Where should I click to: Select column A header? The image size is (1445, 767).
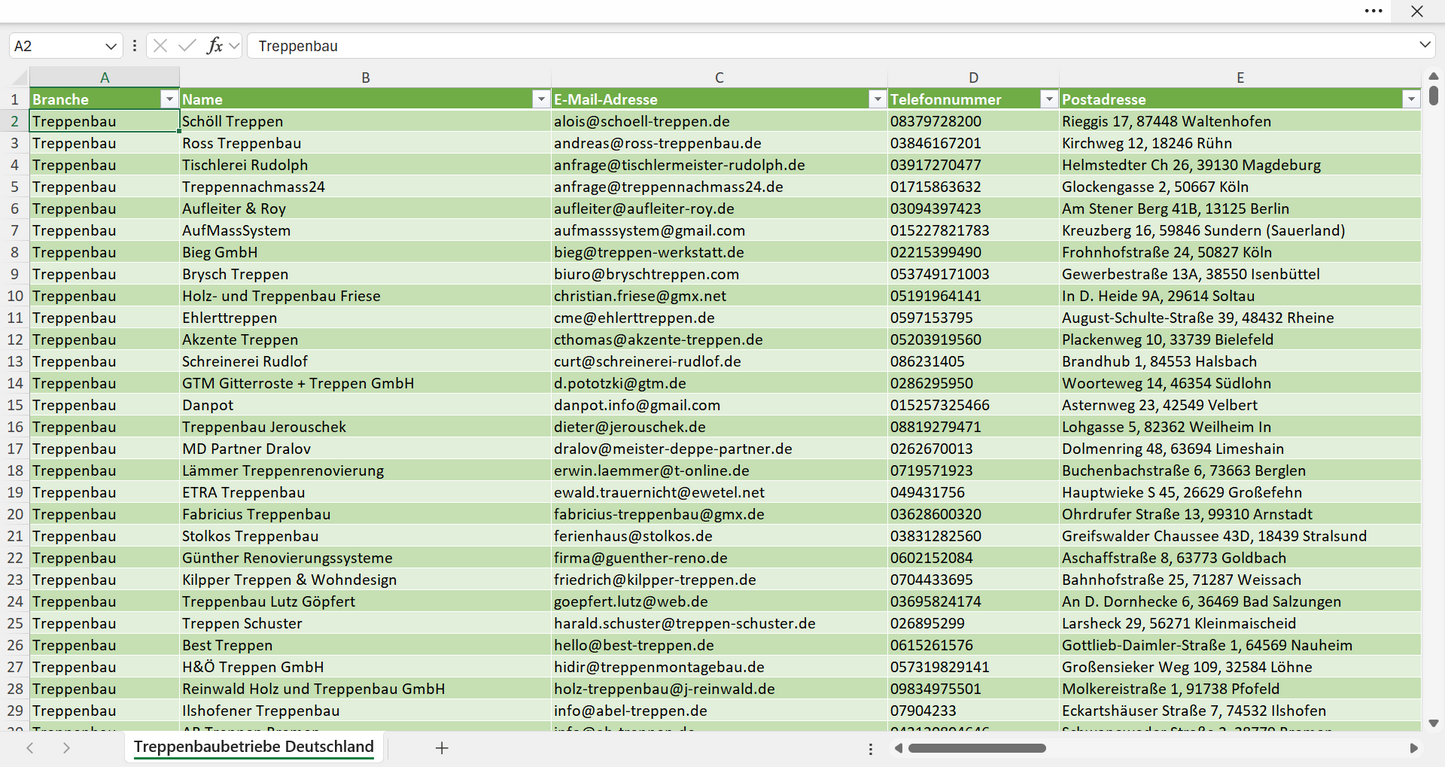pyautogui.click(x=105, y=78)
